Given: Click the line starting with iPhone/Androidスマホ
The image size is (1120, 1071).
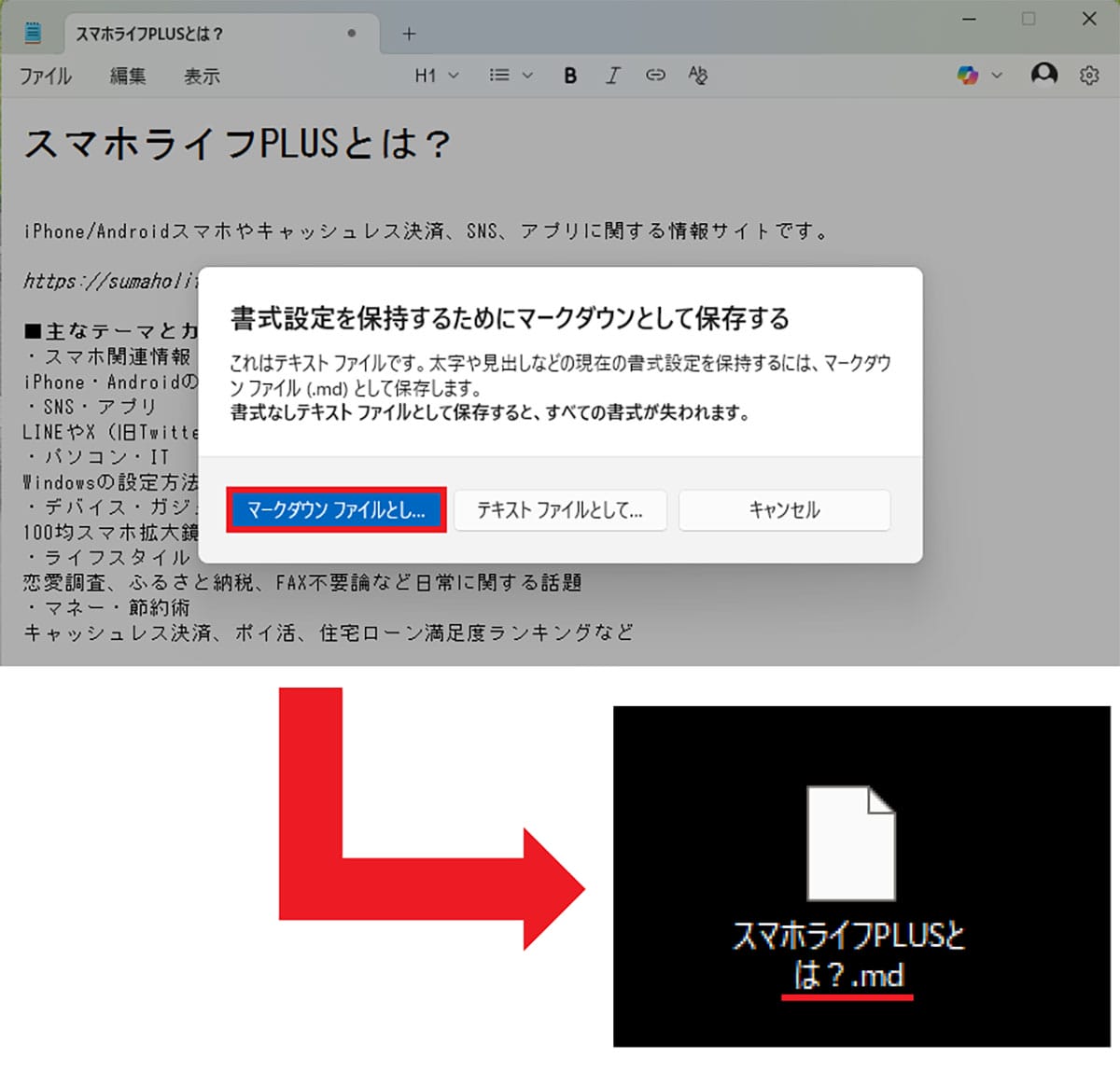Looking at the screenshot, I should 426,231.
